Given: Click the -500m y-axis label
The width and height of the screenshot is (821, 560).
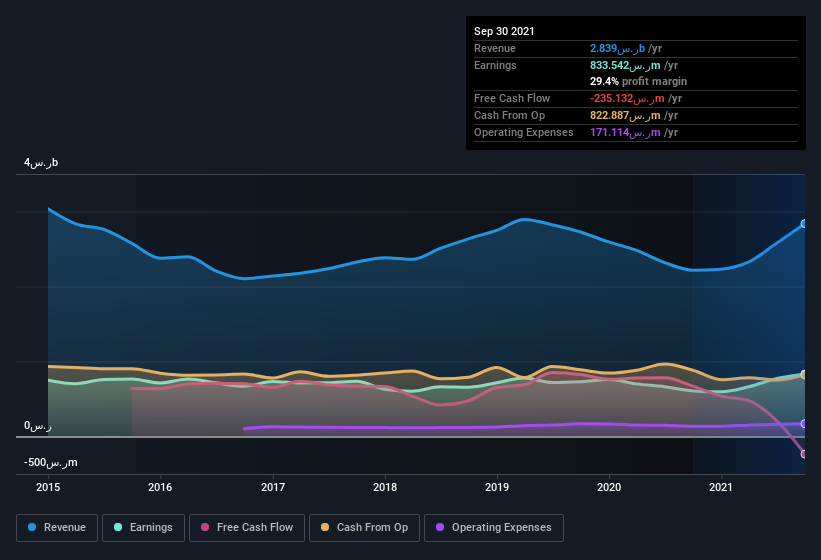Looking at the screenshot, I should click(x=50, y=462).
